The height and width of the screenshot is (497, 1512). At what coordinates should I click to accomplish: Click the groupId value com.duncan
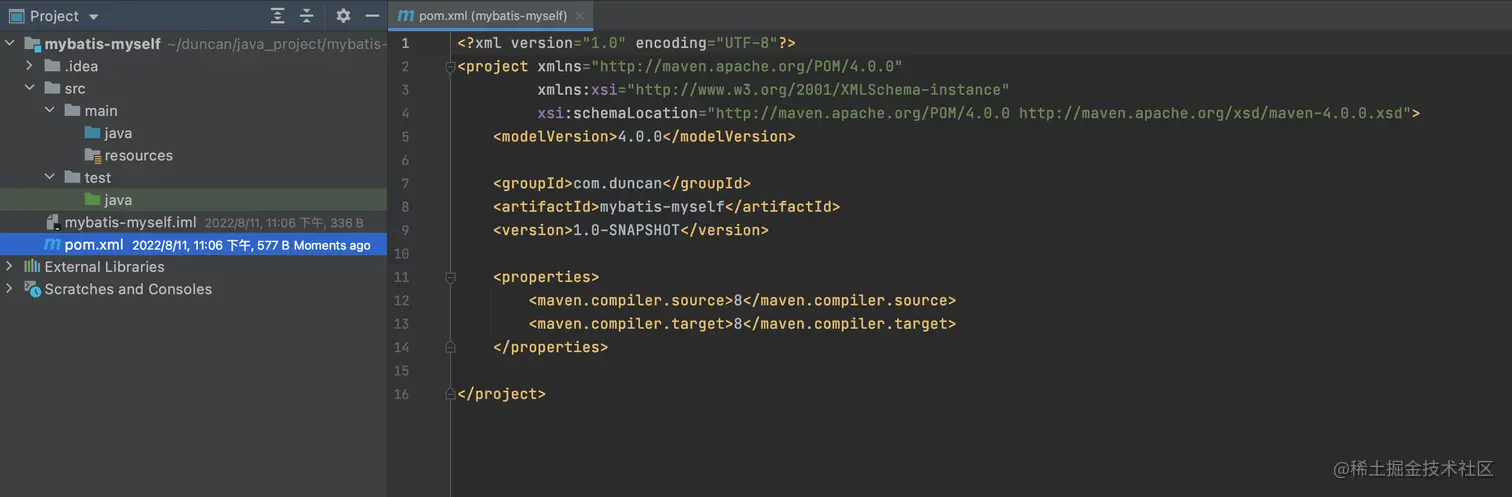(x=617, y=183)
